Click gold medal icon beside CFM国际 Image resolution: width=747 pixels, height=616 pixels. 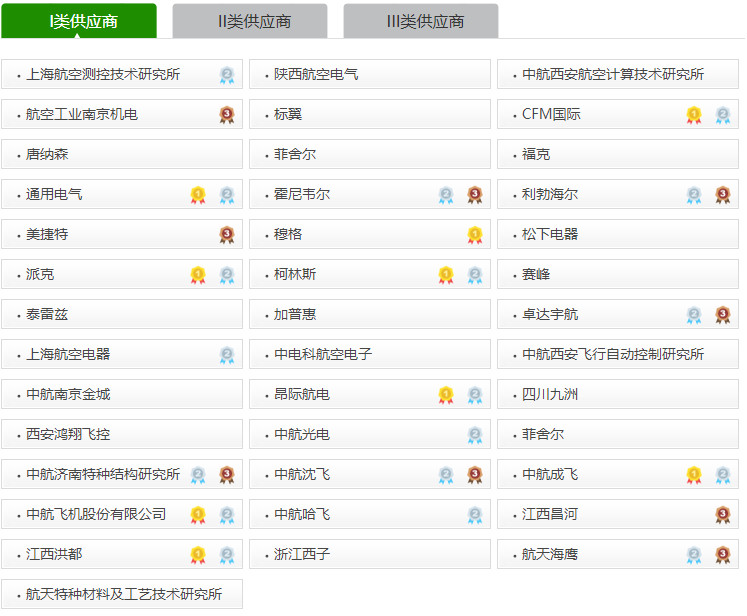click(x=694, y=115)
